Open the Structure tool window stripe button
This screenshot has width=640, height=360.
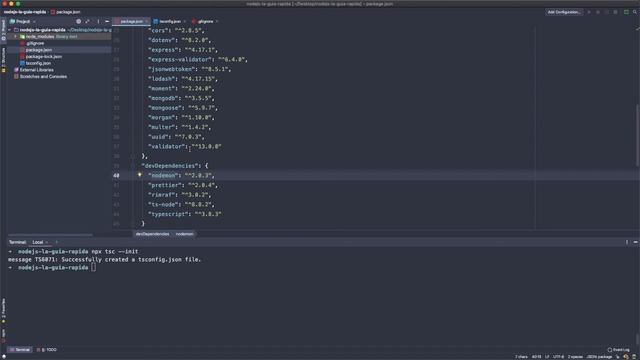pyautogui.click(x=3, y=60)
